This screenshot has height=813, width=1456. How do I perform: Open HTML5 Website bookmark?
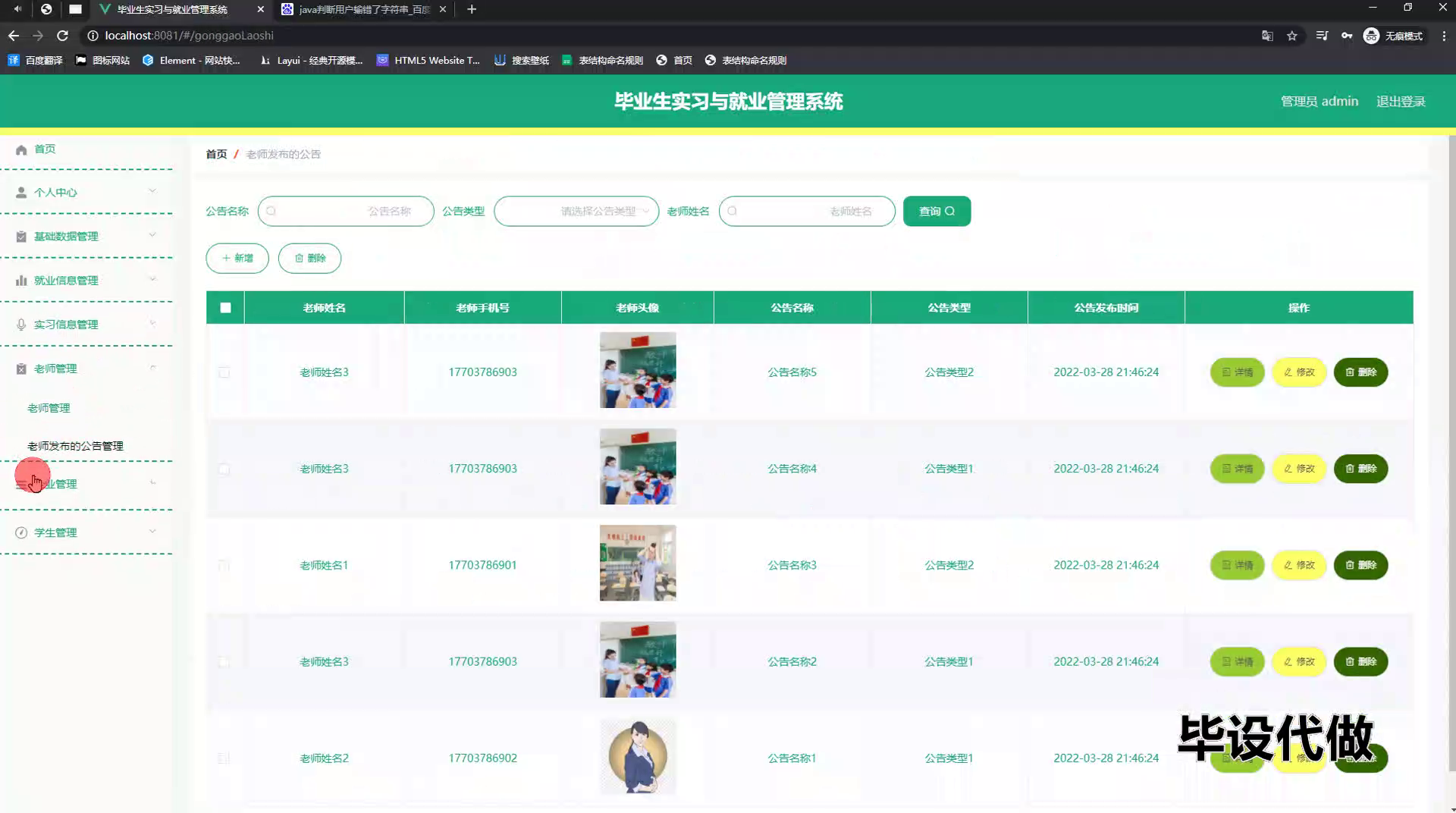tap(428, 61)
